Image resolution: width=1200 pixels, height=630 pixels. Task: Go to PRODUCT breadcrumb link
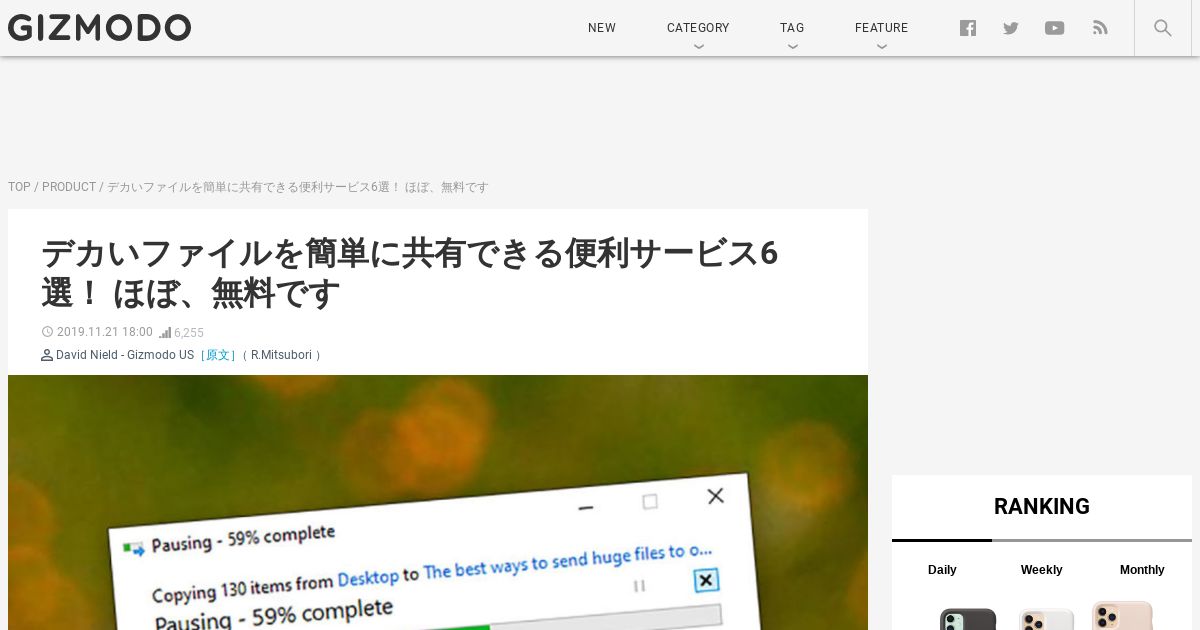pos(69,187)
